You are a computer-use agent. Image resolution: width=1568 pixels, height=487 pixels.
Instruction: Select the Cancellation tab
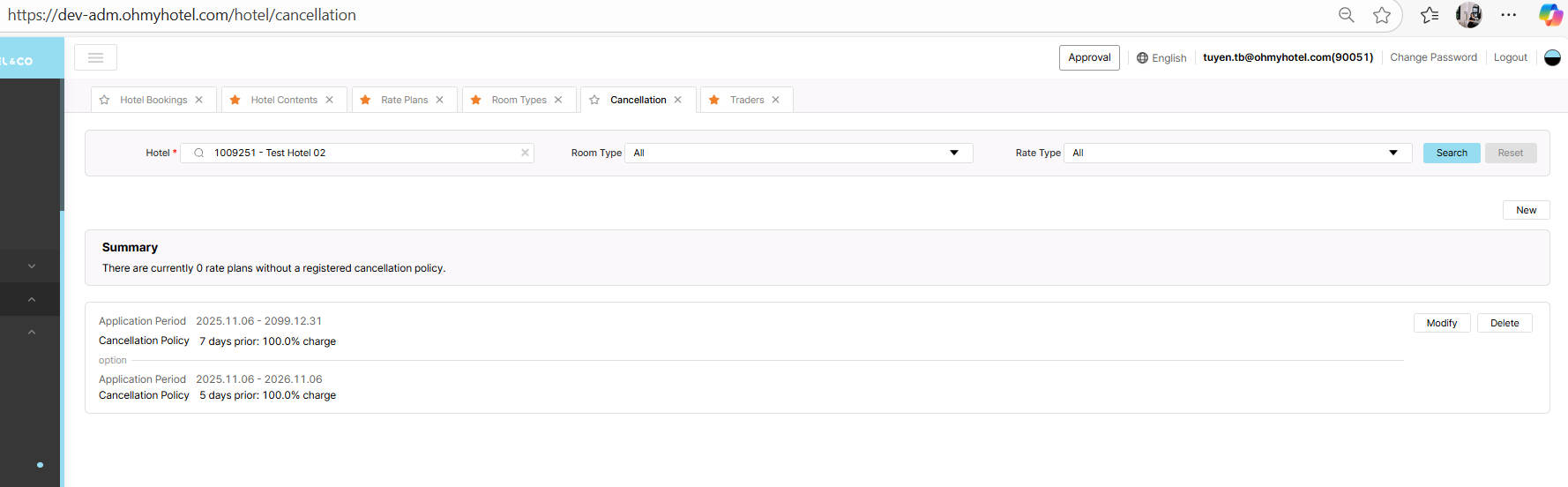pos(638,100)
